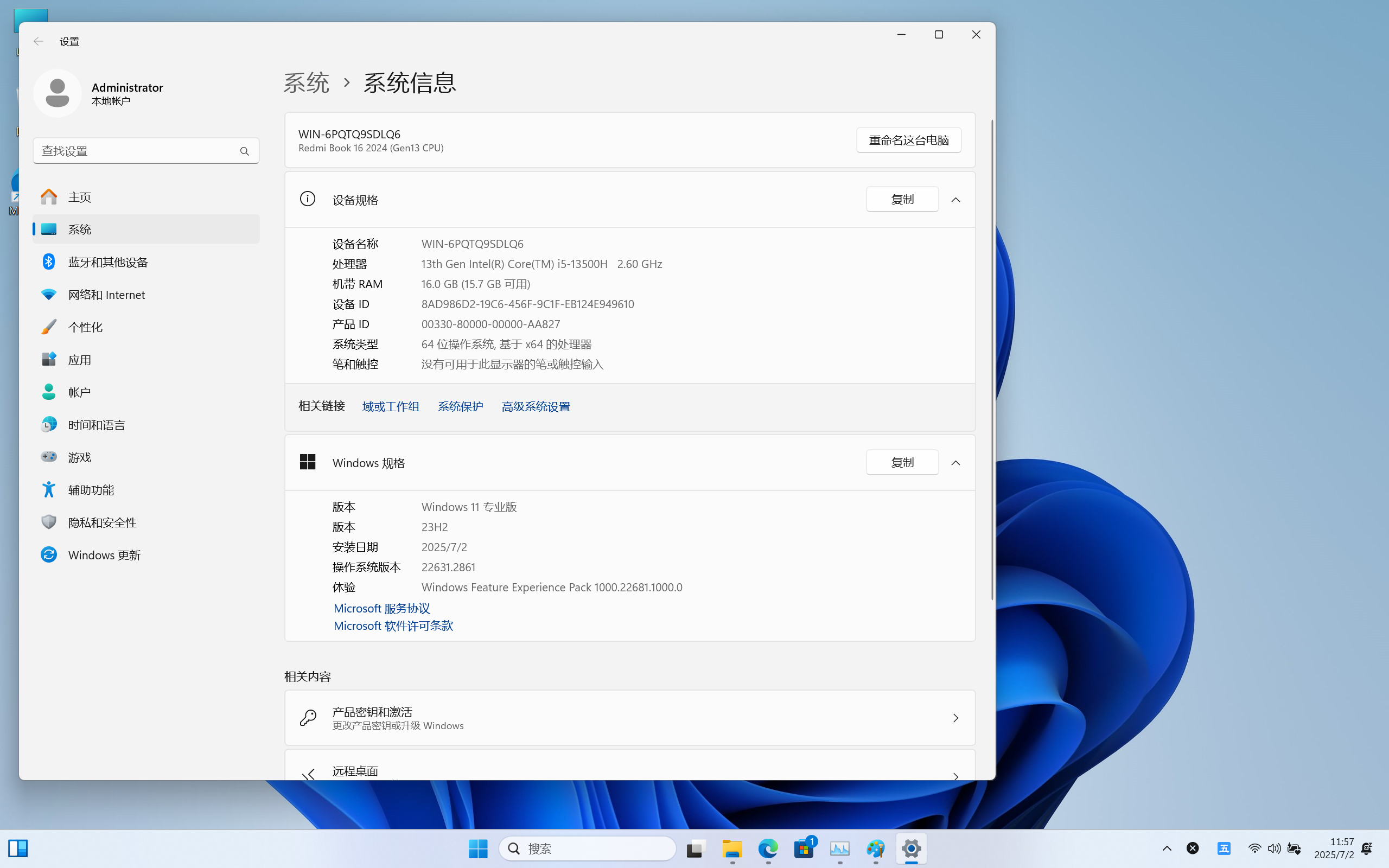This screenshot has height=868, width=1389.
Task: Open the Privacy and security shield icon
Action: pyautogui.click(x=49, y=522)
